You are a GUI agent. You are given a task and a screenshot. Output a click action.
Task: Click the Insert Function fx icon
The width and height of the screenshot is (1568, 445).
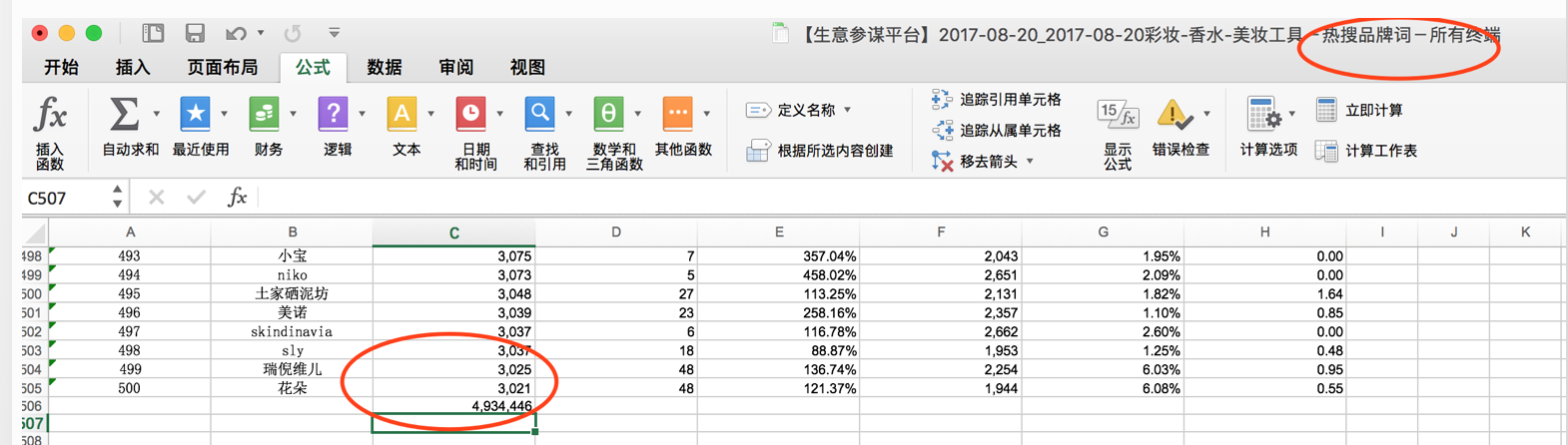click(50, 115)
